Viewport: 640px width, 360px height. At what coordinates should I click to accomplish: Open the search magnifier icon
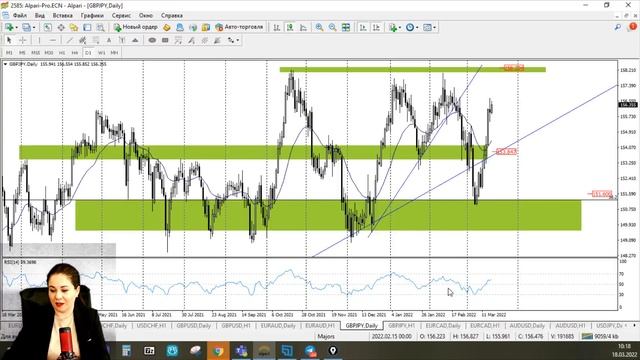tap(618, 27)
